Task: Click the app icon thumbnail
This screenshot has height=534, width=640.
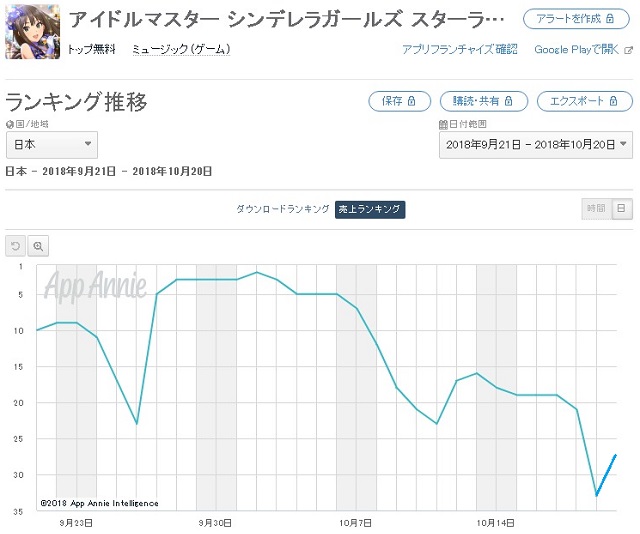Action: [x=33, y=31]
